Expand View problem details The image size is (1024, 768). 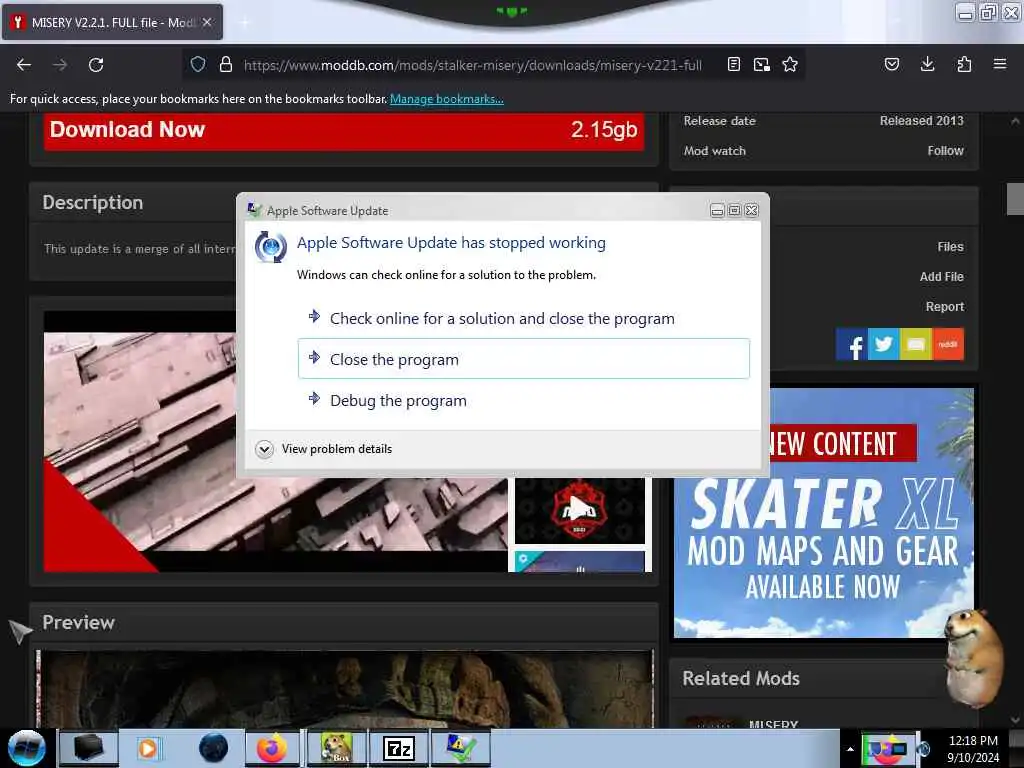[x=325, y=449]
